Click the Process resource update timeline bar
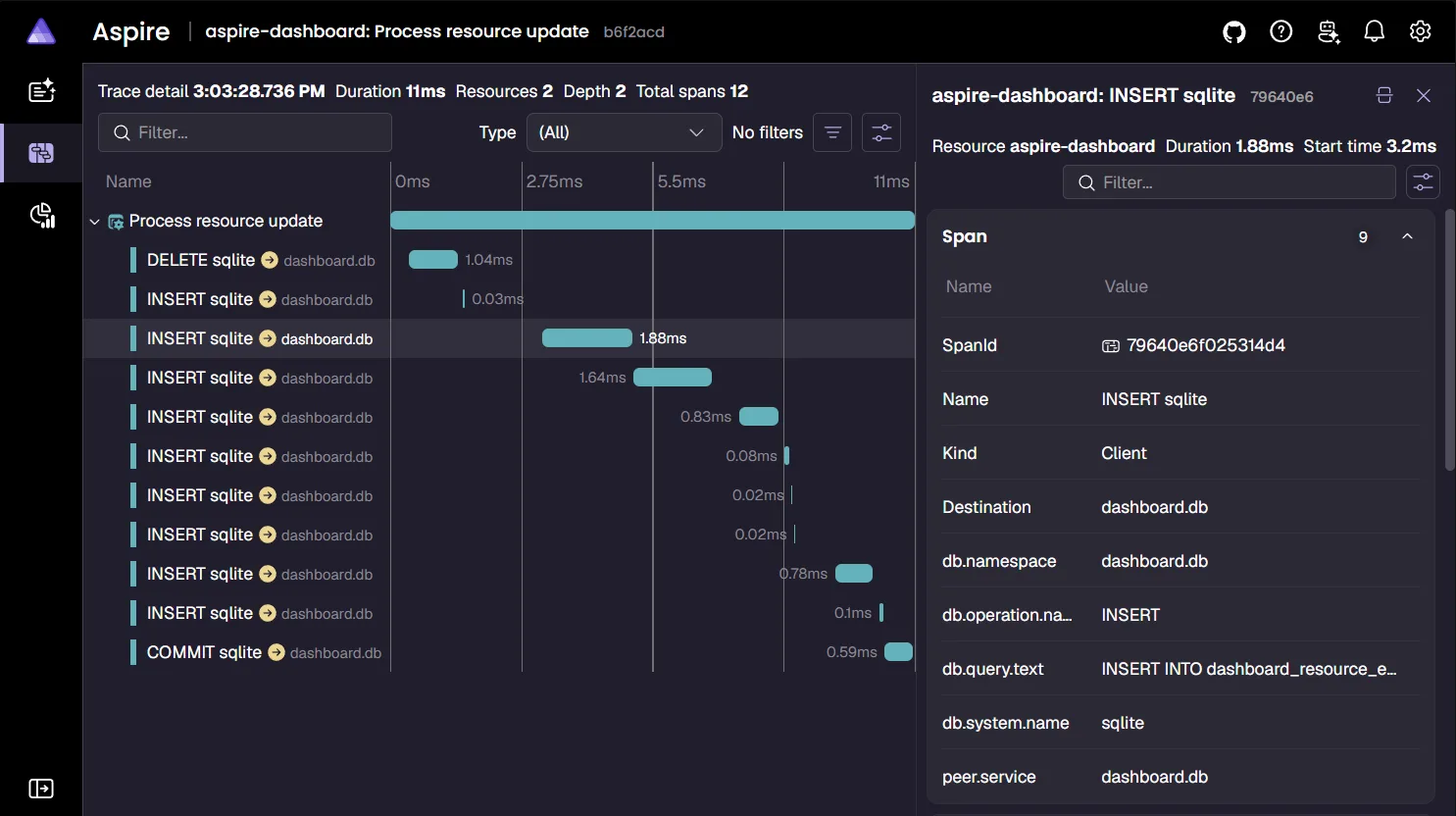1456x816 pixels. pyautogui.click(x=653, y=221)
